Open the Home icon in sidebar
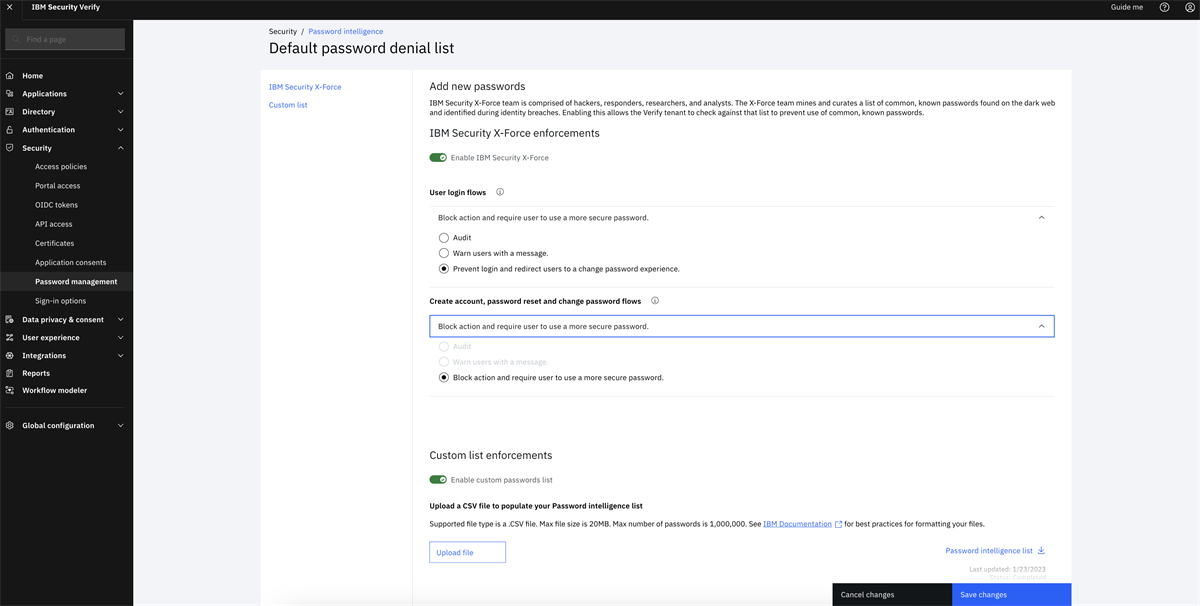Image resolution: width=1200 pixels, height=606 pixels. [9, 75]
